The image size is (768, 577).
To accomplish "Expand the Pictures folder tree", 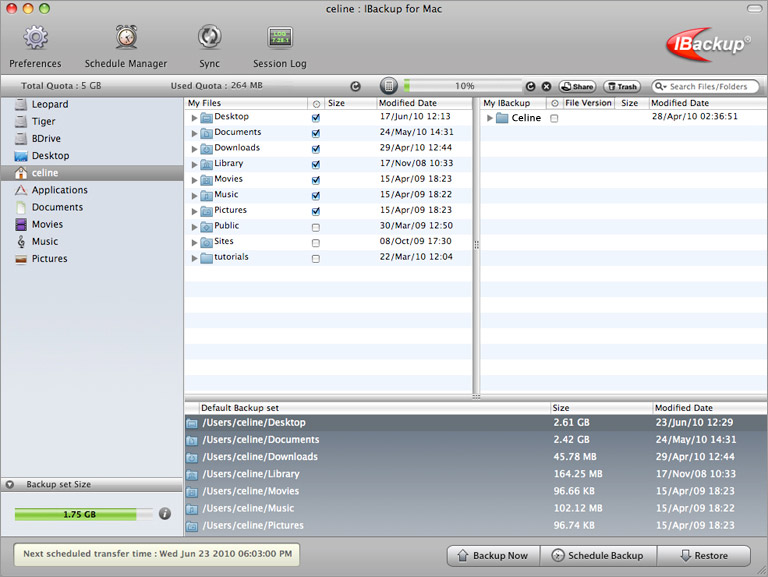I will [194, 212].
